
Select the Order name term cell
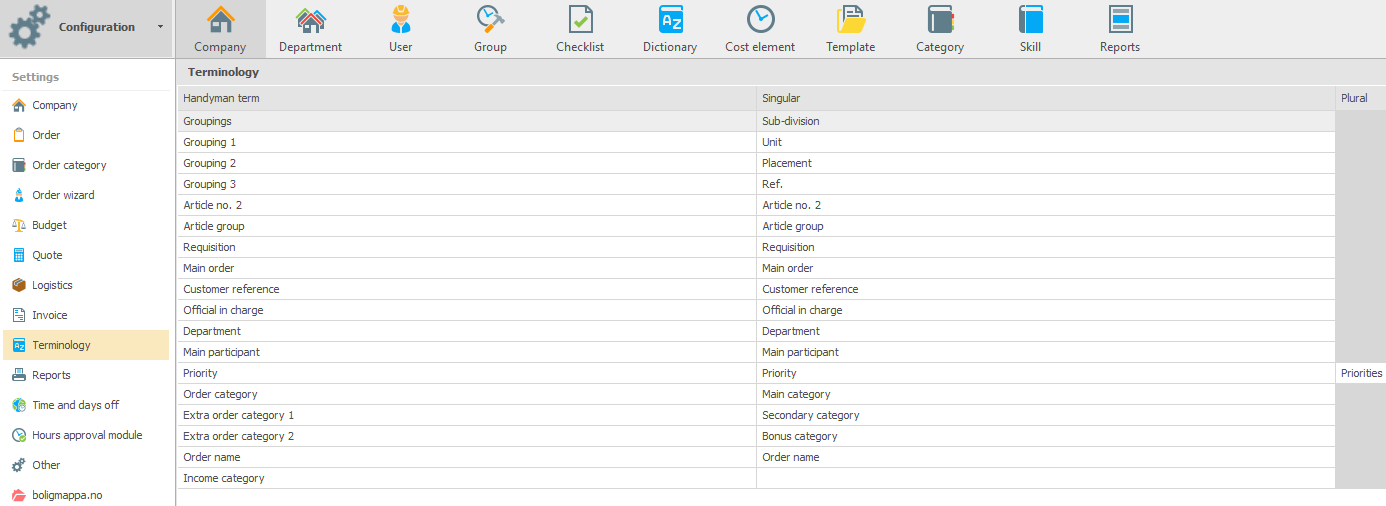point(467,457)
